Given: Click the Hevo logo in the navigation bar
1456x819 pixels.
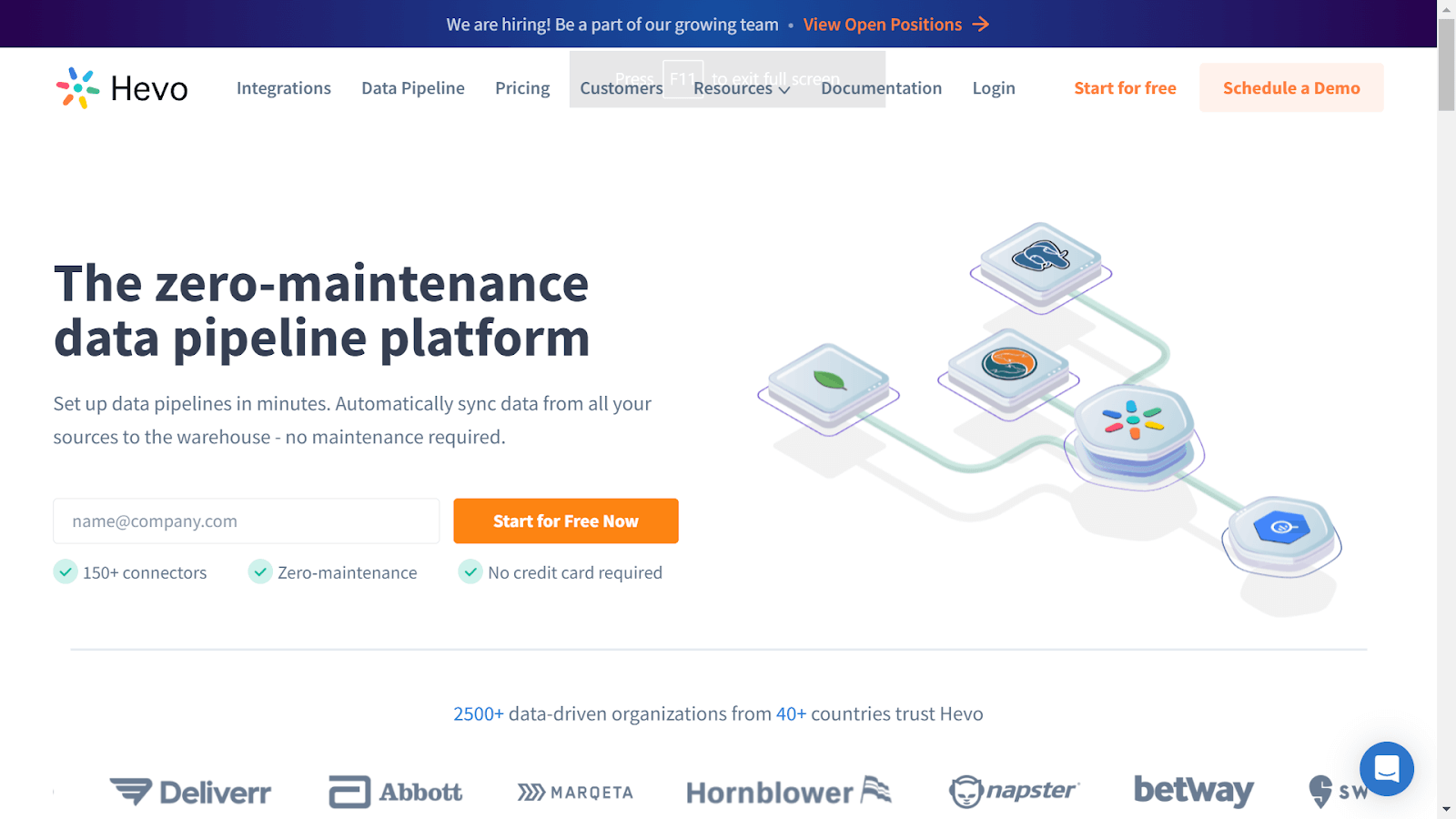Looking at the screenshot, I should point(121,87).
